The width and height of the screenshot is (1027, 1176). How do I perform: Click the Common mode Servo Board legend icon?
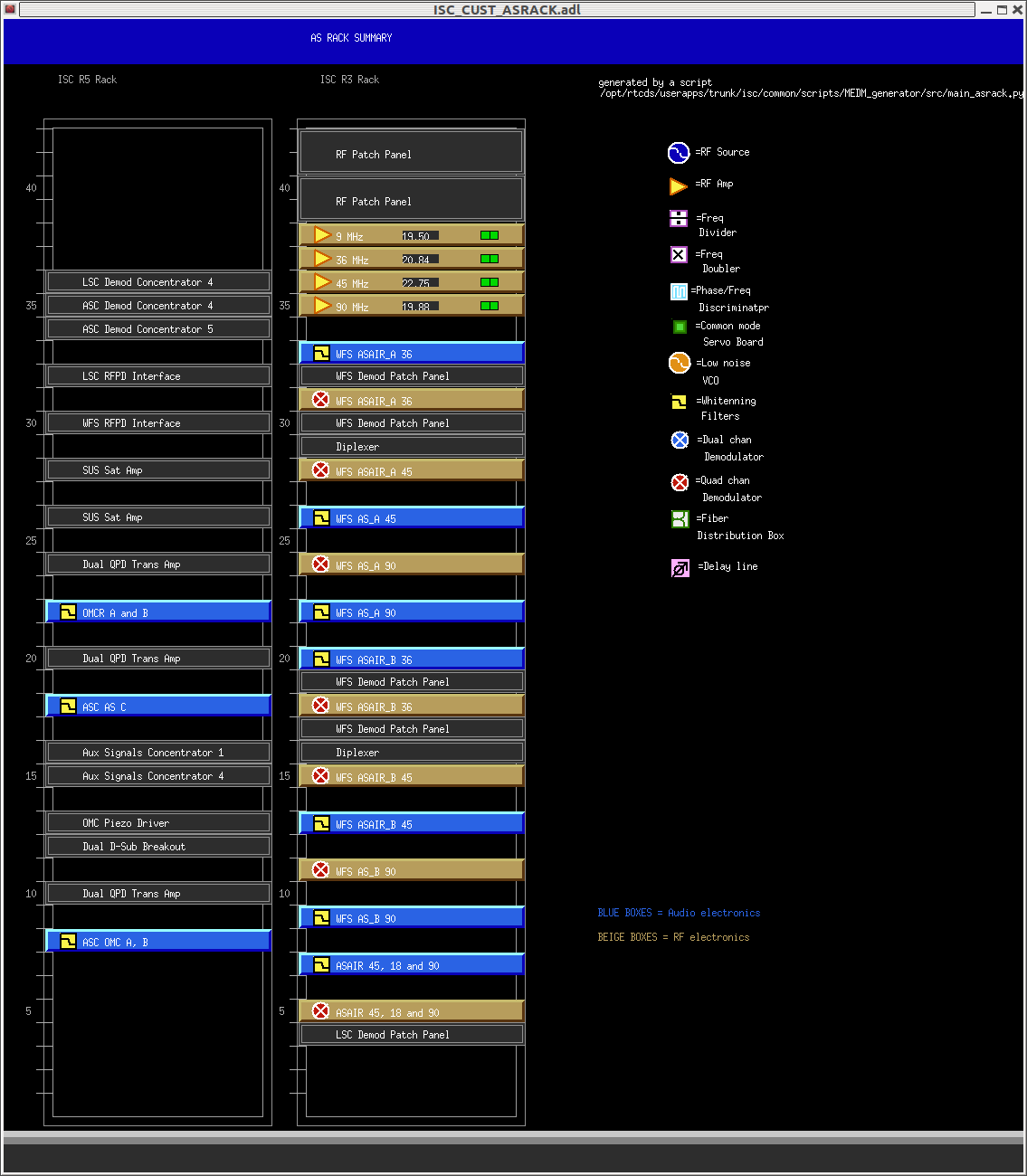point(680,327)
